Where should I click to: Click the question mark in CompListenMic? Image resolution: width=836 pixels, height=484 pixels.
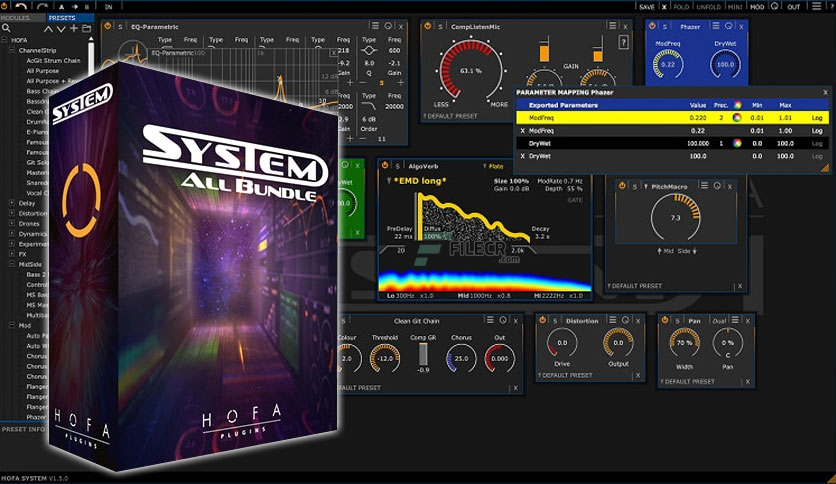(623, 43)
